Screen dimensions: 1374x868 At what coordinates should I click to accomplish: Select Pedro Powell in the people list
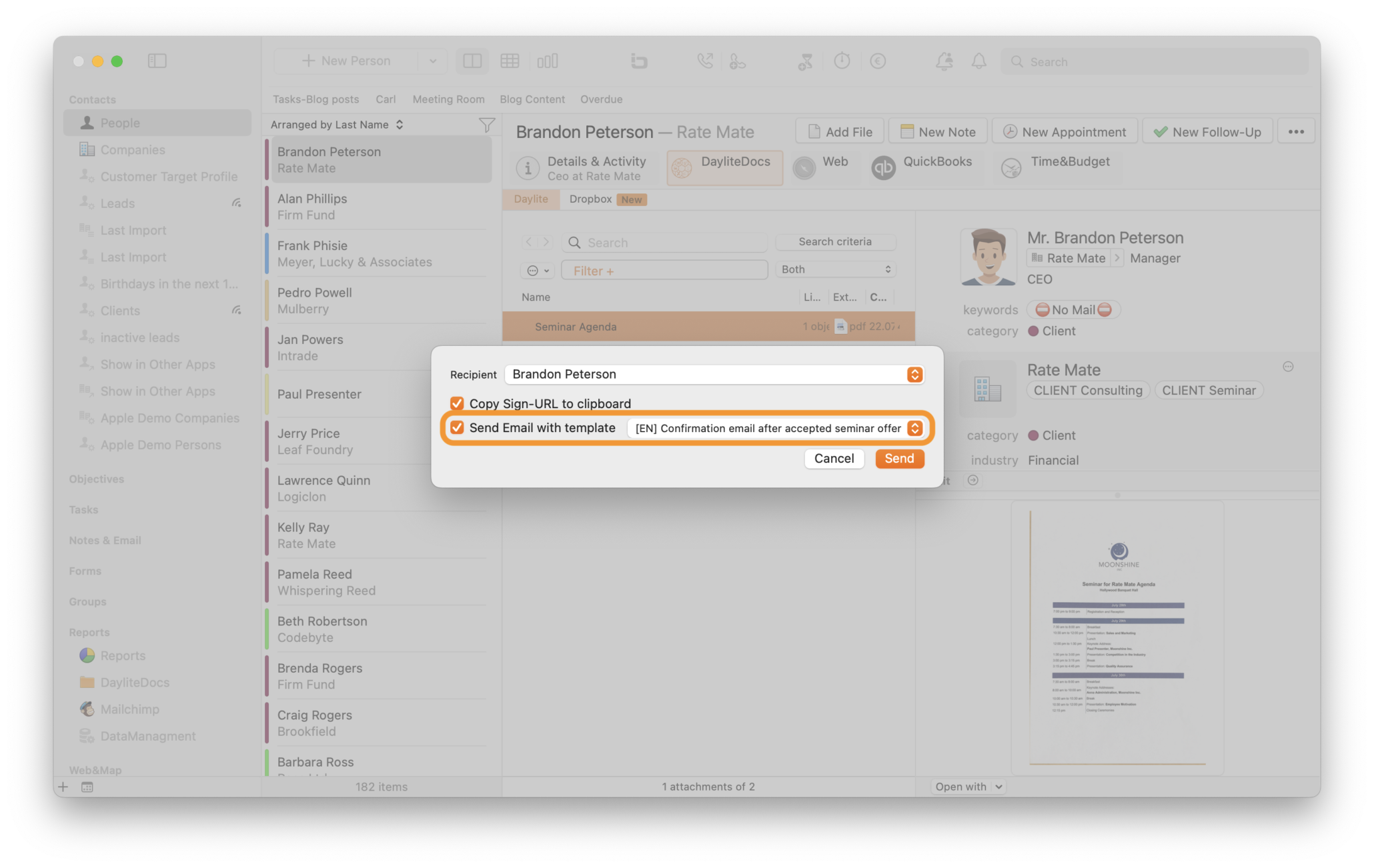pyautogui.click(x=378, y=301)
